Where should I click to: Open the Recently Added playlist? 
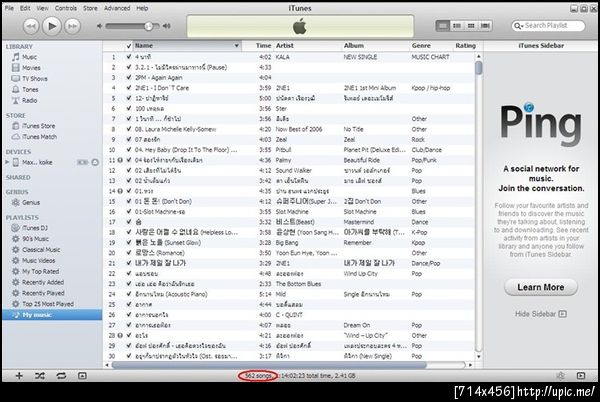pos(43,282)
